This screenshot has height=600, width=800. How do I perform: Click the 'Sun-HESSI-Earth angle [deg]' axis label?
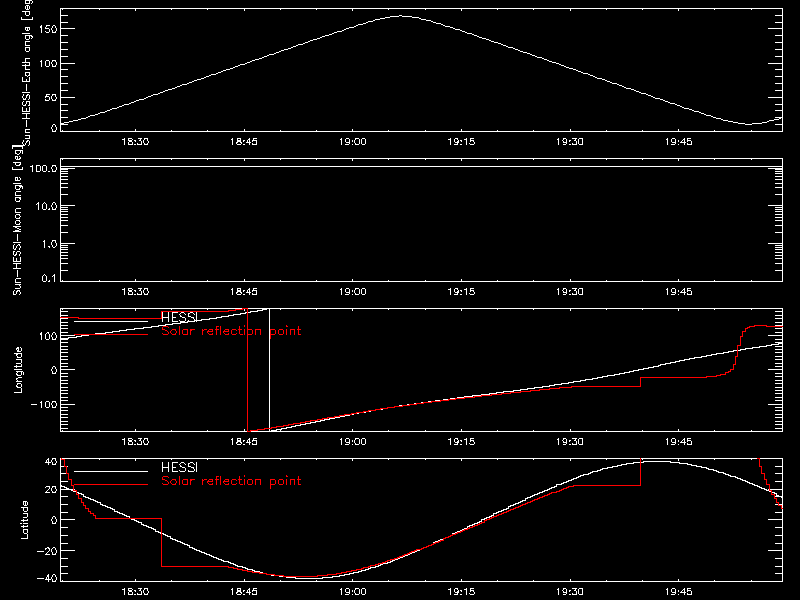27,72
